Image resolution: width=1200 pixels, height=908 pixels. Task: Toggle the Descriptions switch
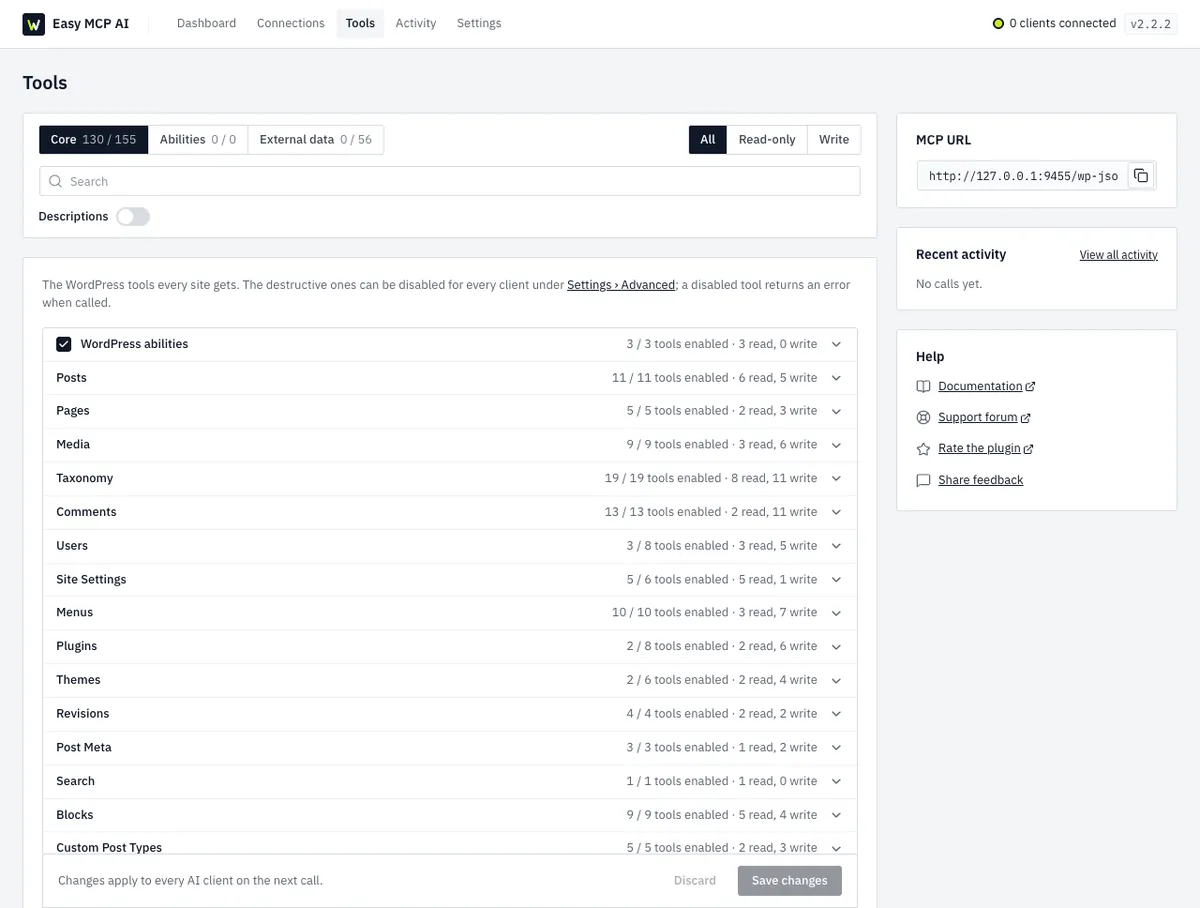(133, 216)
